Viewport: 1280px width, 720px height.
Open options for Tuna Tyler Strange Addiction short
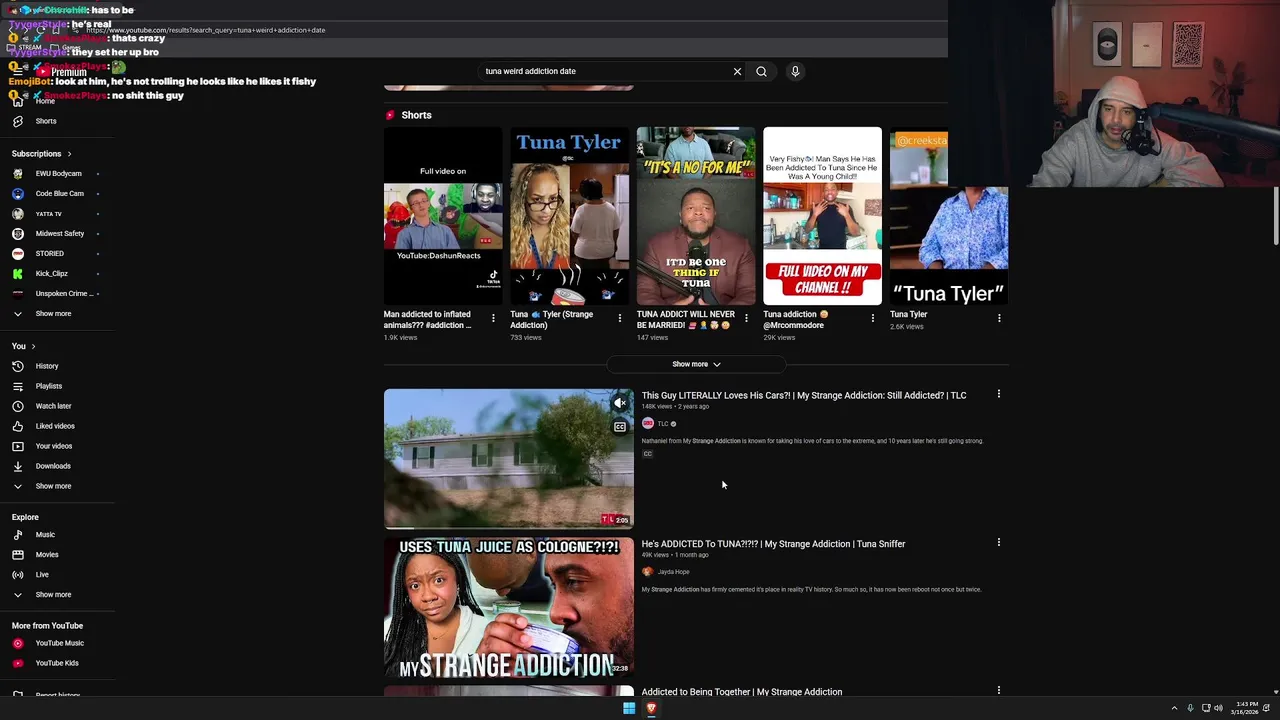click(619, 318)
